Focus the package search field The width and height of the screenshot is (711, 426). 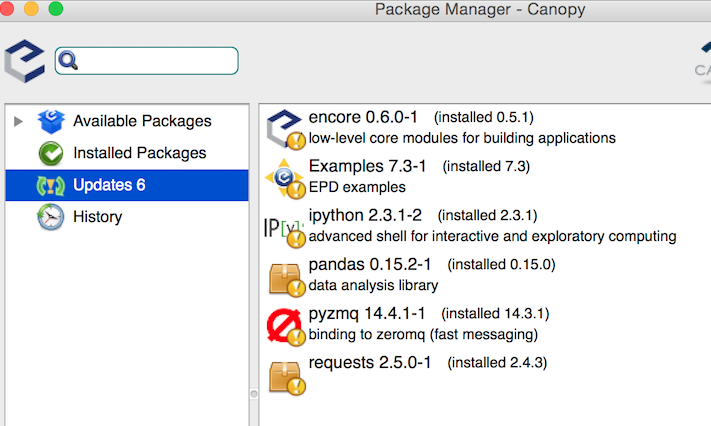146,61
